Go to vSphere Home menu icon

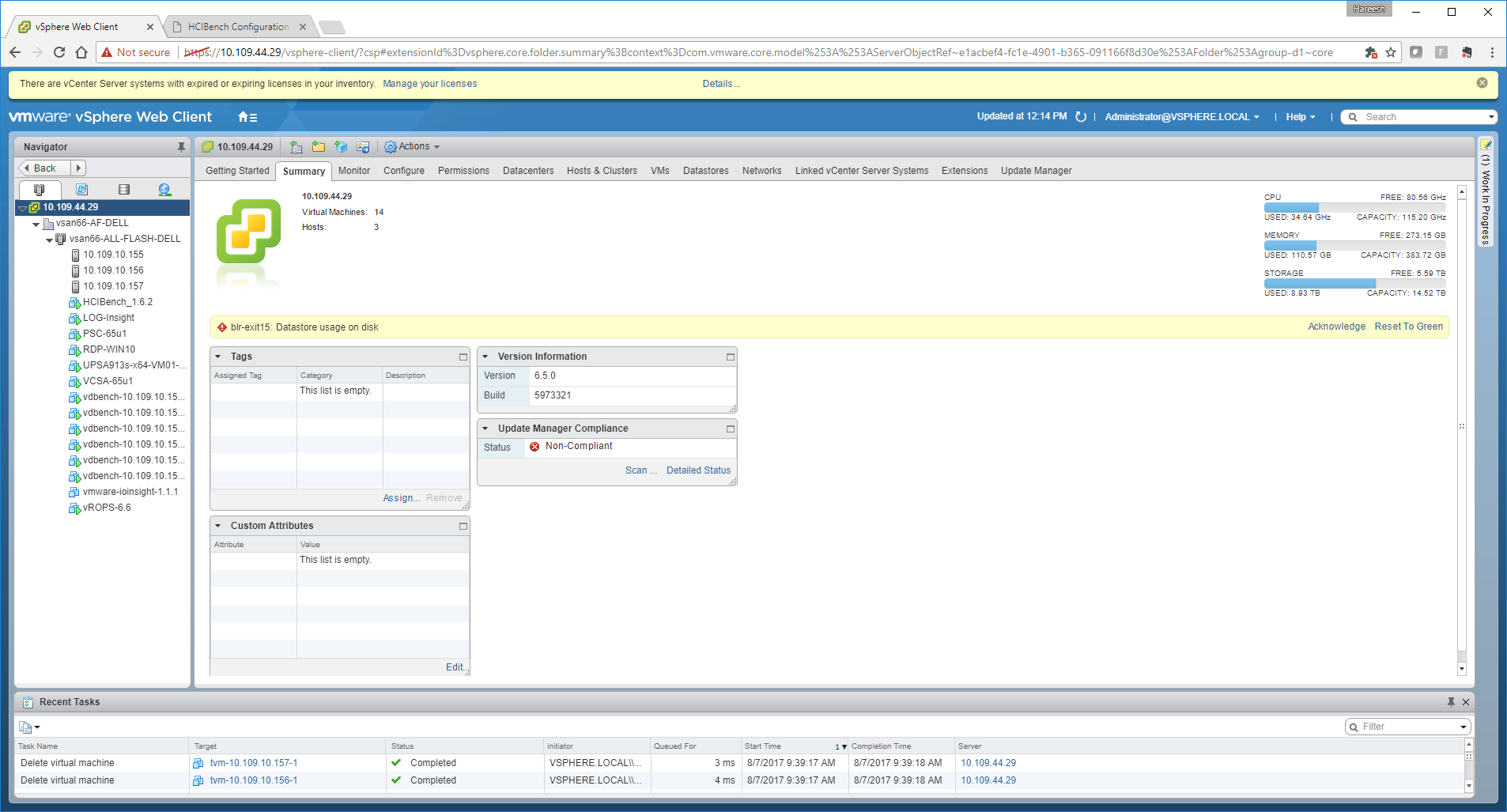pos(247,117)
